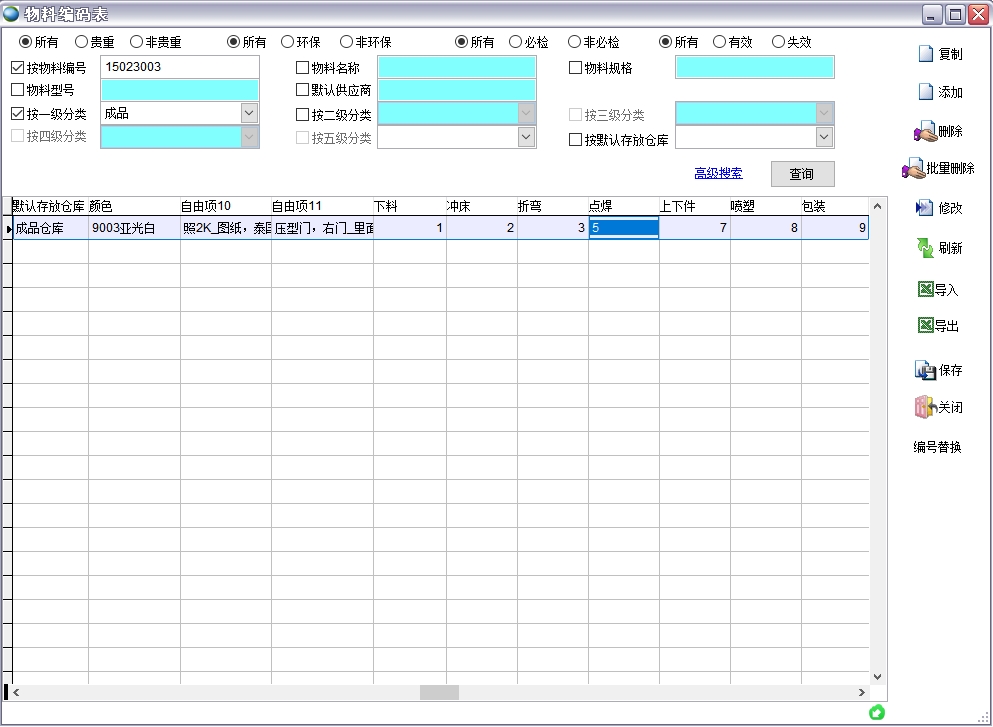Click the 批量删除 batch delete icon

[913, 169]
